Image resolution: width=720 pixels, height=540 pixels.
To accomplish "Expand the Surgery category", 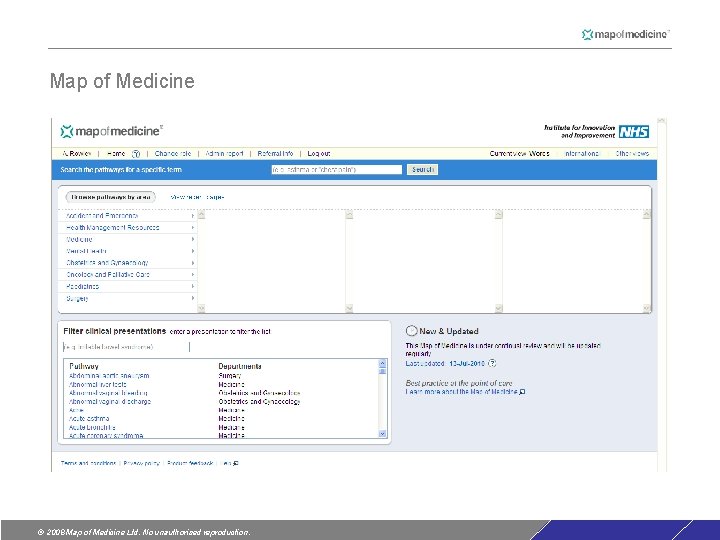I will [128, 299].
